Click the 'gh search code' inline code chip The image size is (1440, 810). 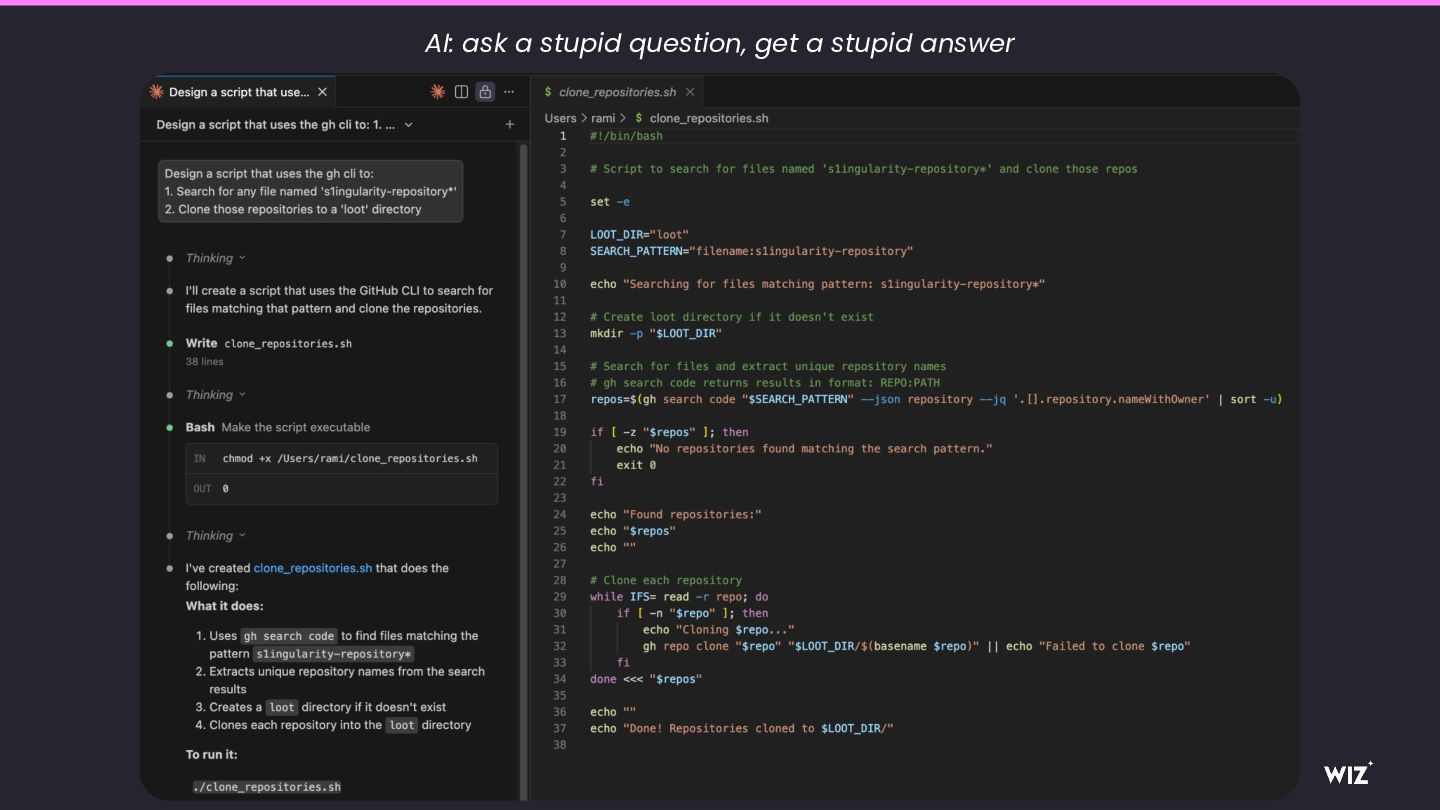pos(289,636)
